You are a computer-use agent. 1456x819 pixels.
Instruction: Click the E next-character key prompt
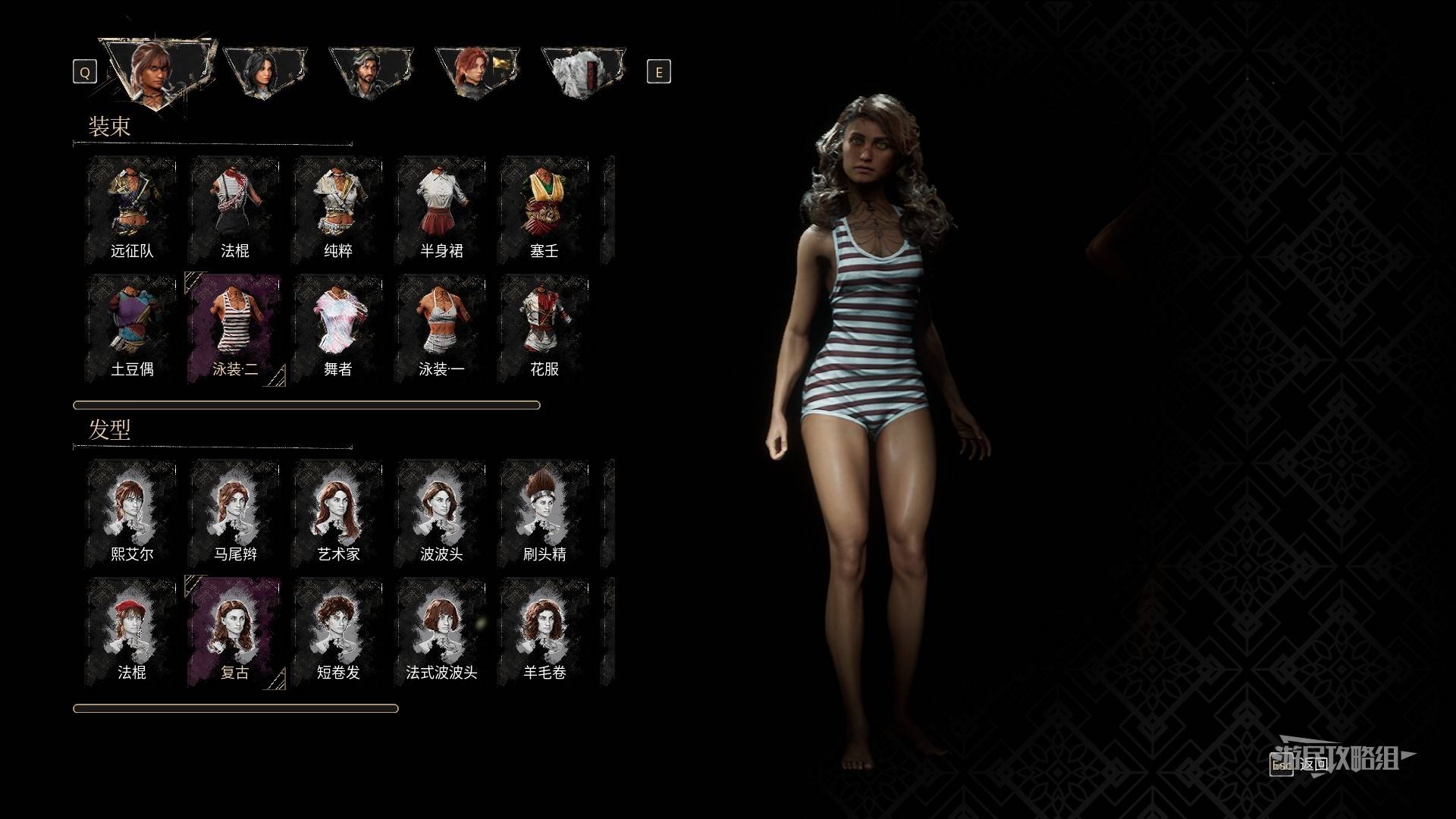658,72
